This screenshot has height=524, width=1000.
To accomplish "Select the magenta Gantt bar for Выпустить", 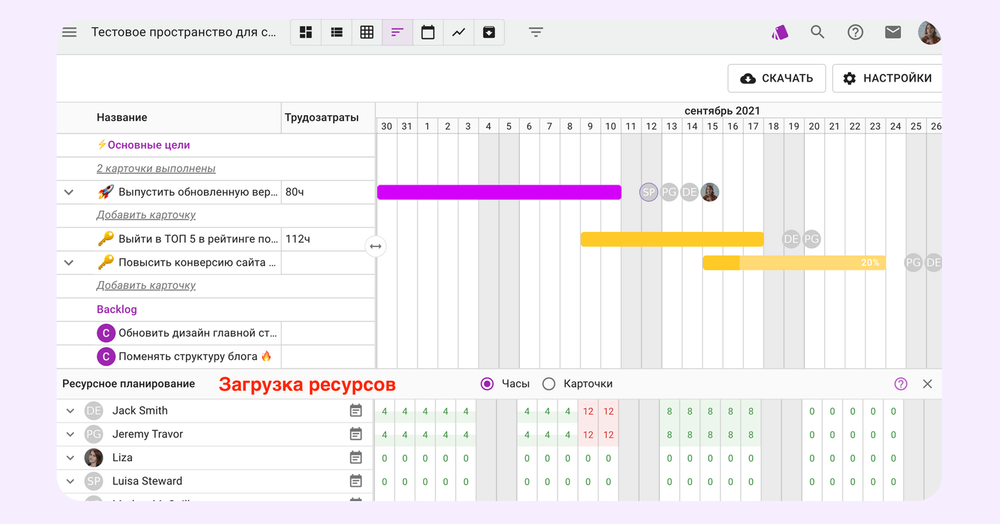I will pos(499,192).
